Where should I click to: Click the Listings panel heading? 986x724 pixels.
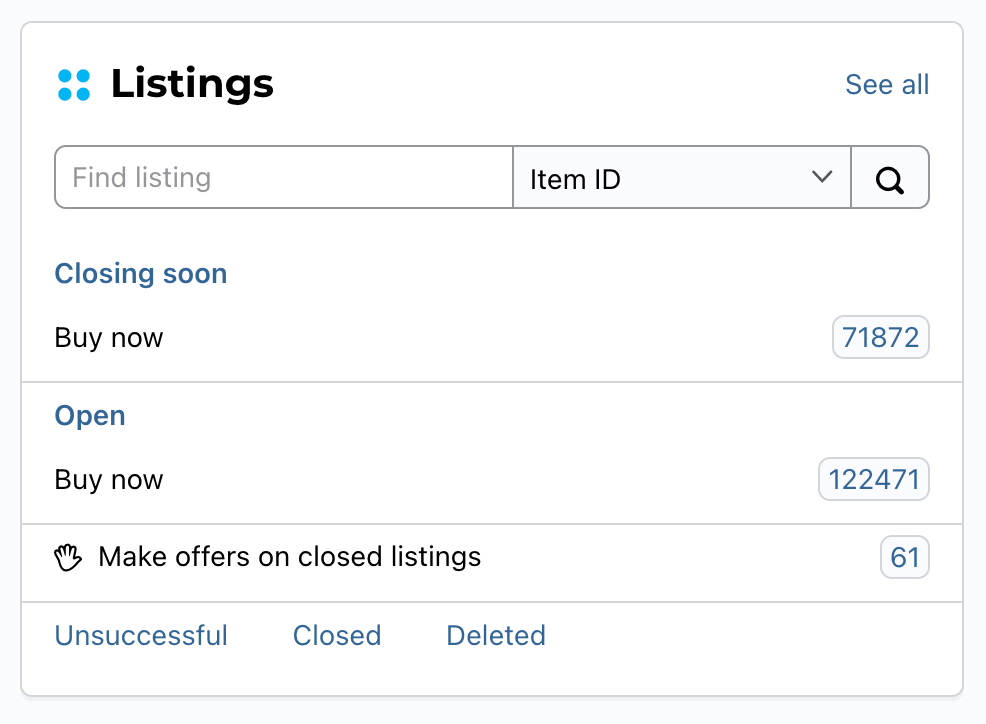click(x=192, y=84)
